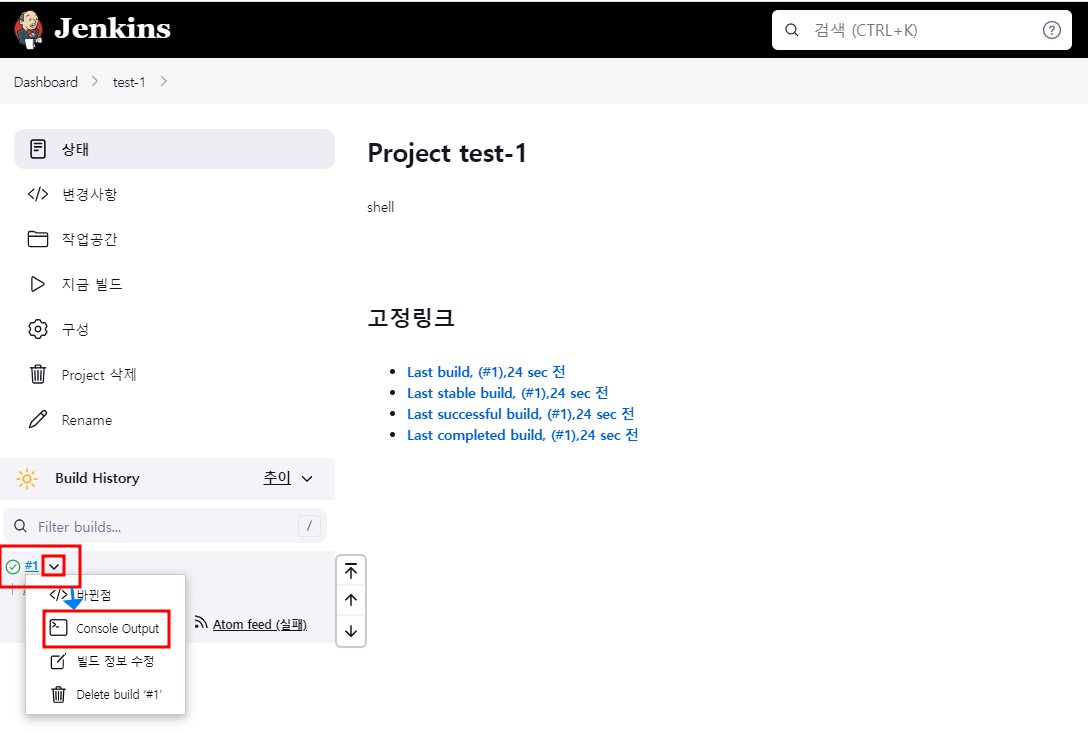Click the slash shortcut badge in filter

(309, 526)
